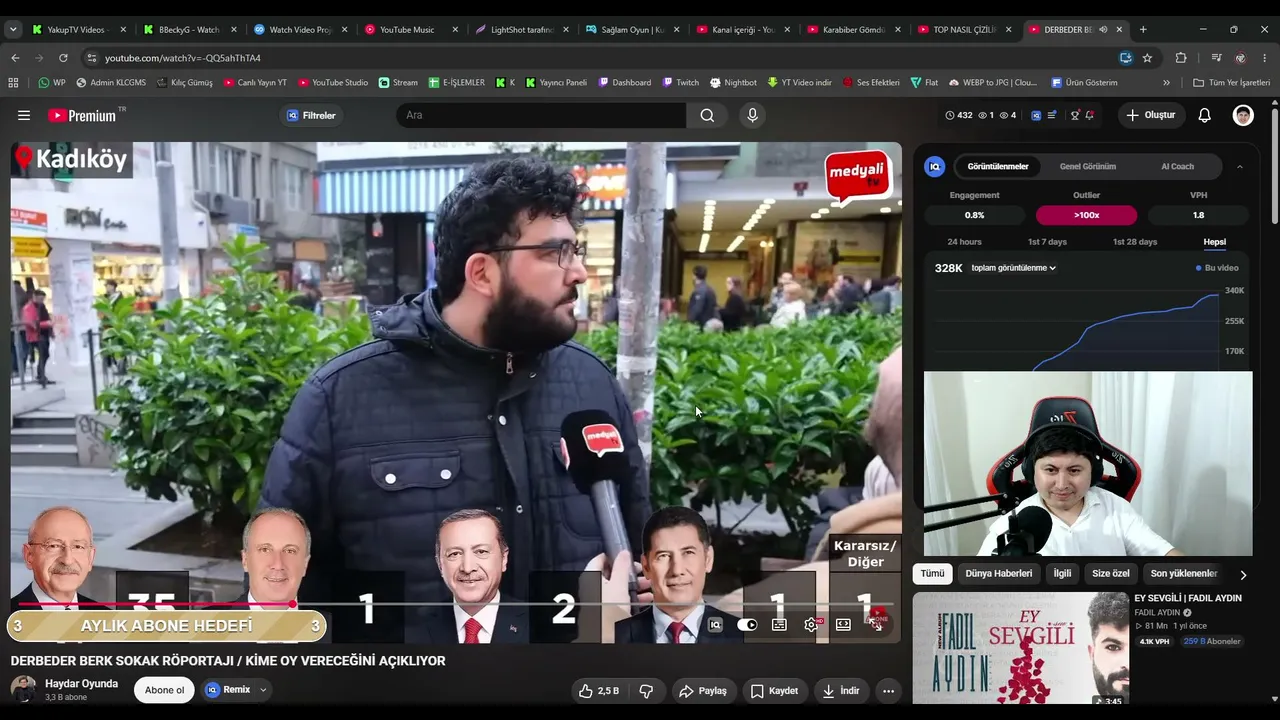Image resolution: width=1280 pixels, height=720 pixels.
Task: Click the YouTube search input field
Action: click(541, 115)
